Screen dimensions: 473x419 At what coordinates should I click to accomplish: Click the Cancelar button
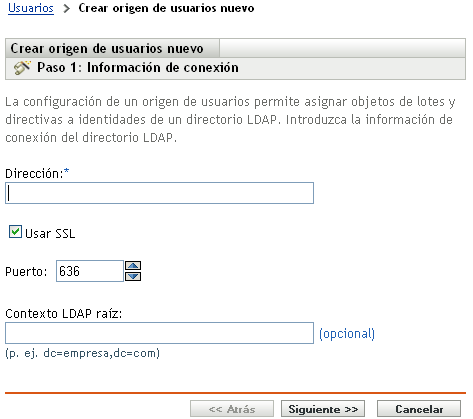419,409
